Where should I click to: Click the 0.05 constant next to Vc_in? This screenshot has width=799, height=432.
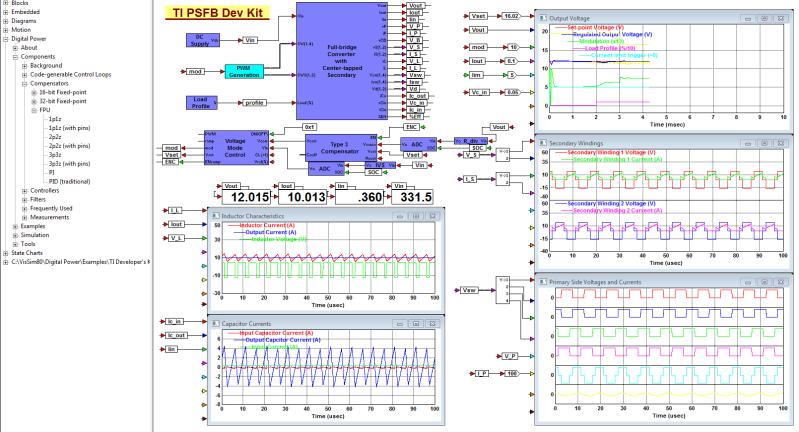[512, 92]
